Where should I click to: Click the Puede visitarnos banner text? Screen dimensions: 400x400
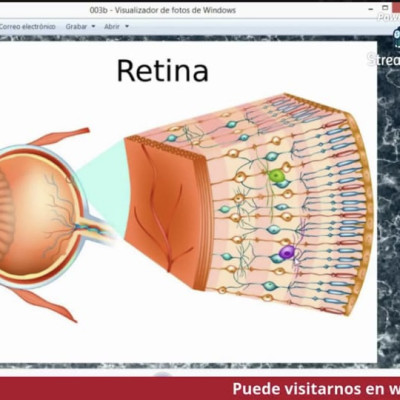[316, 389]
